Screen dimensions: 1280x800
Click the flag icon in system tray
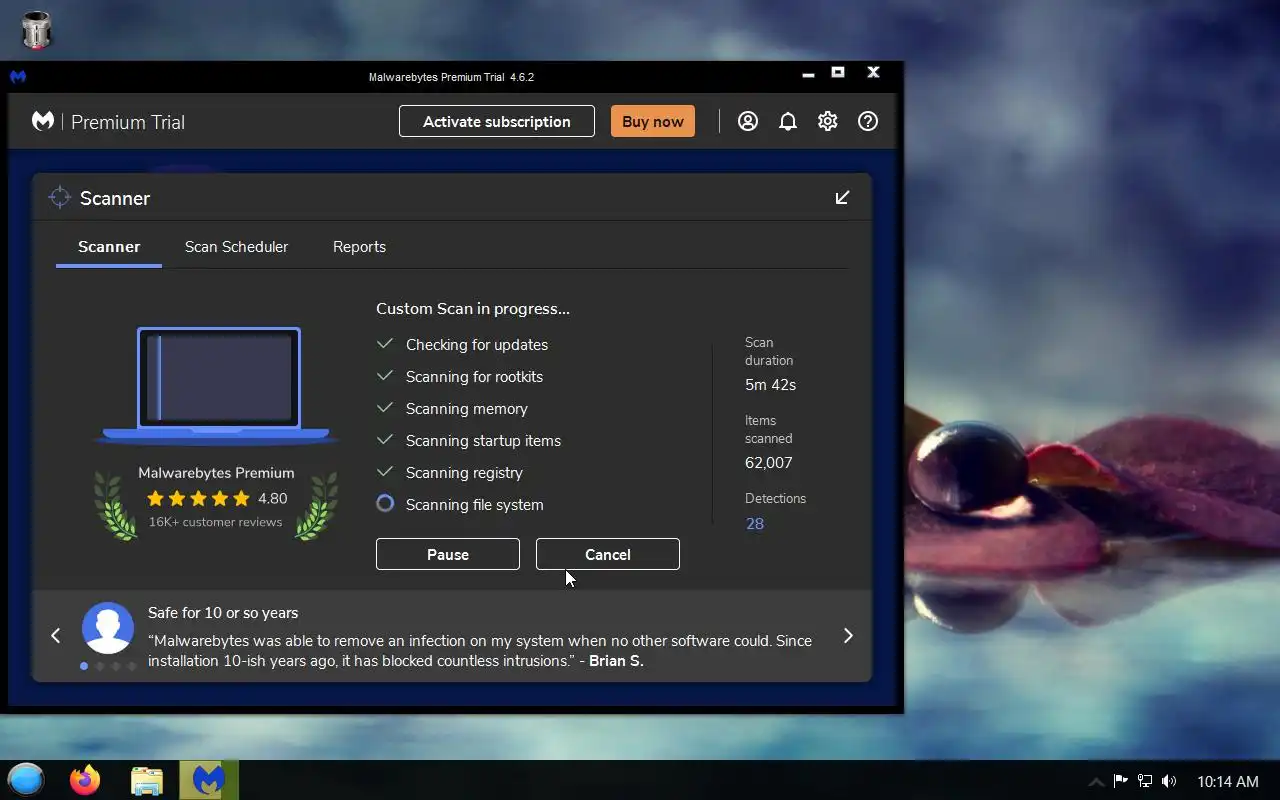(1120, 781)
